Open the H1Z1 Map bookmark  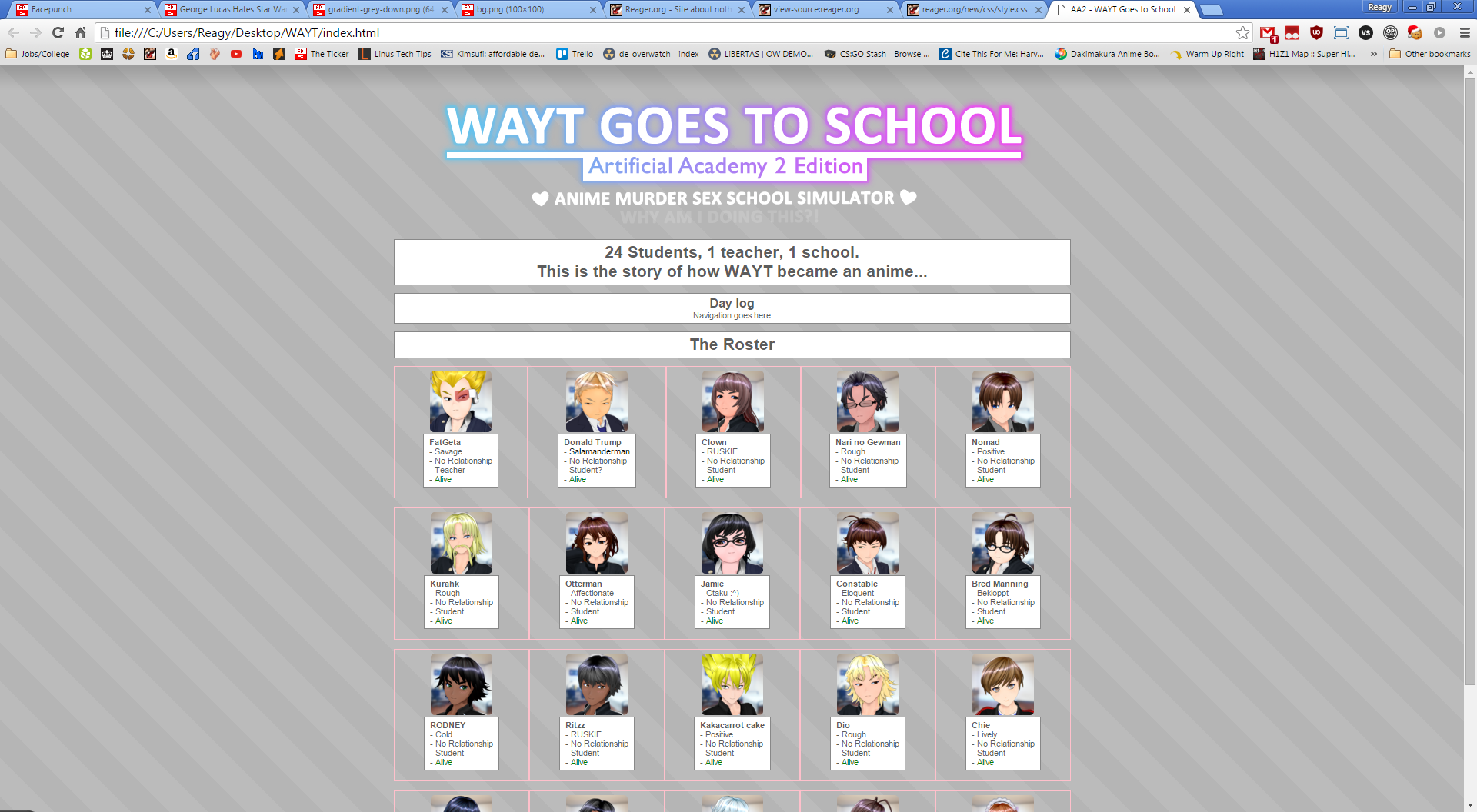tap(1305, 54)
